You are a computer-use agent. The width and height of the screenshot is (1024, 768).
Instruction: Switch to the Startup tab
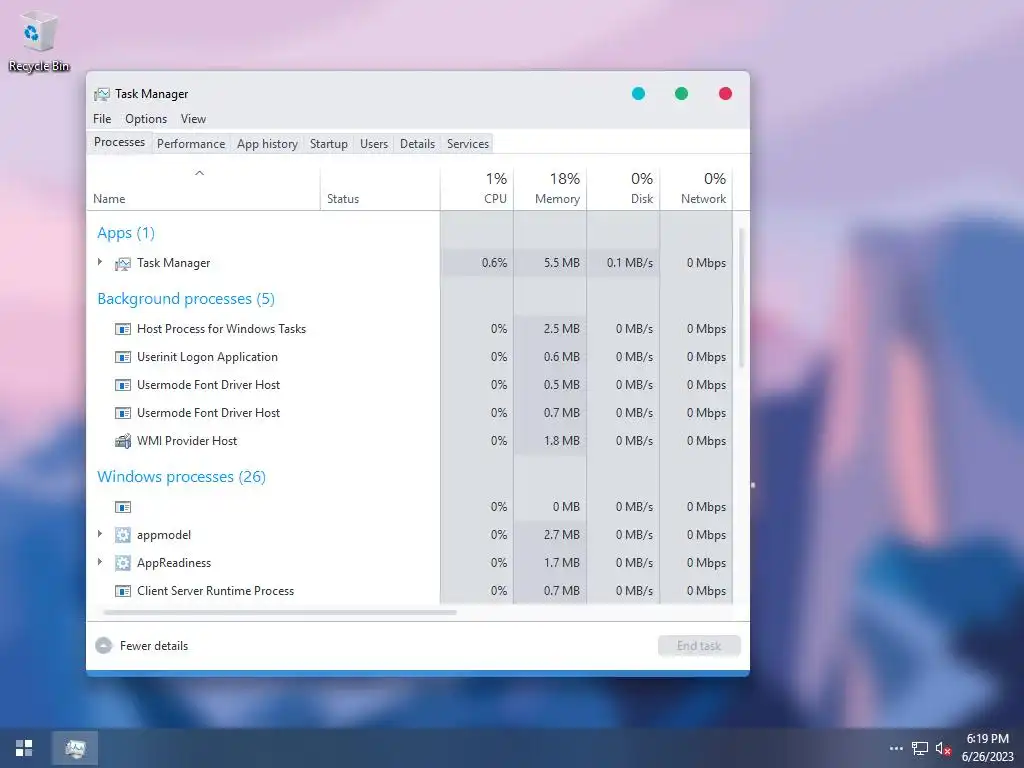328,144
